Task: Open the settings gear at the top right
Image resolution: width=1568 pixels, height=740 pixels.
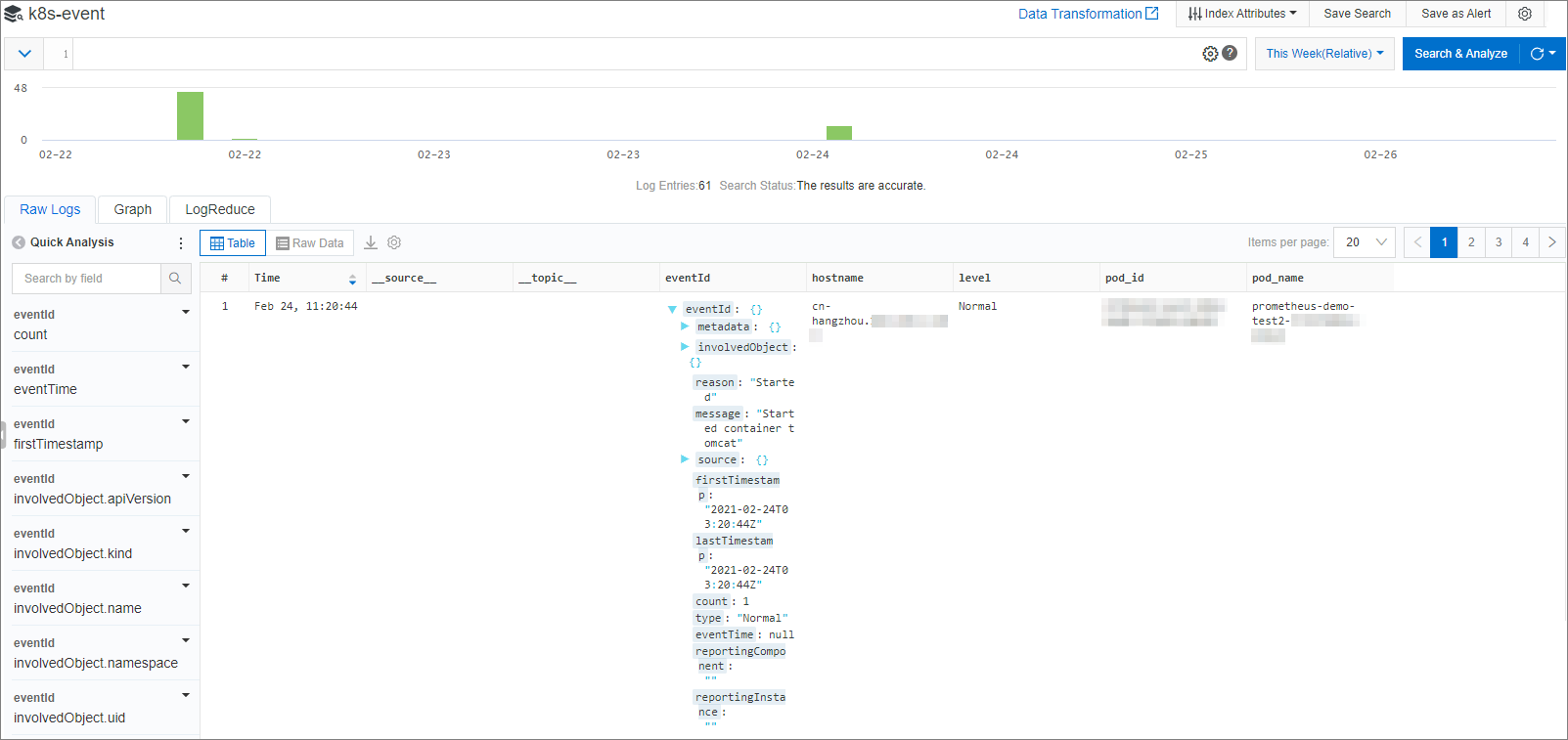Action: 1525,14
